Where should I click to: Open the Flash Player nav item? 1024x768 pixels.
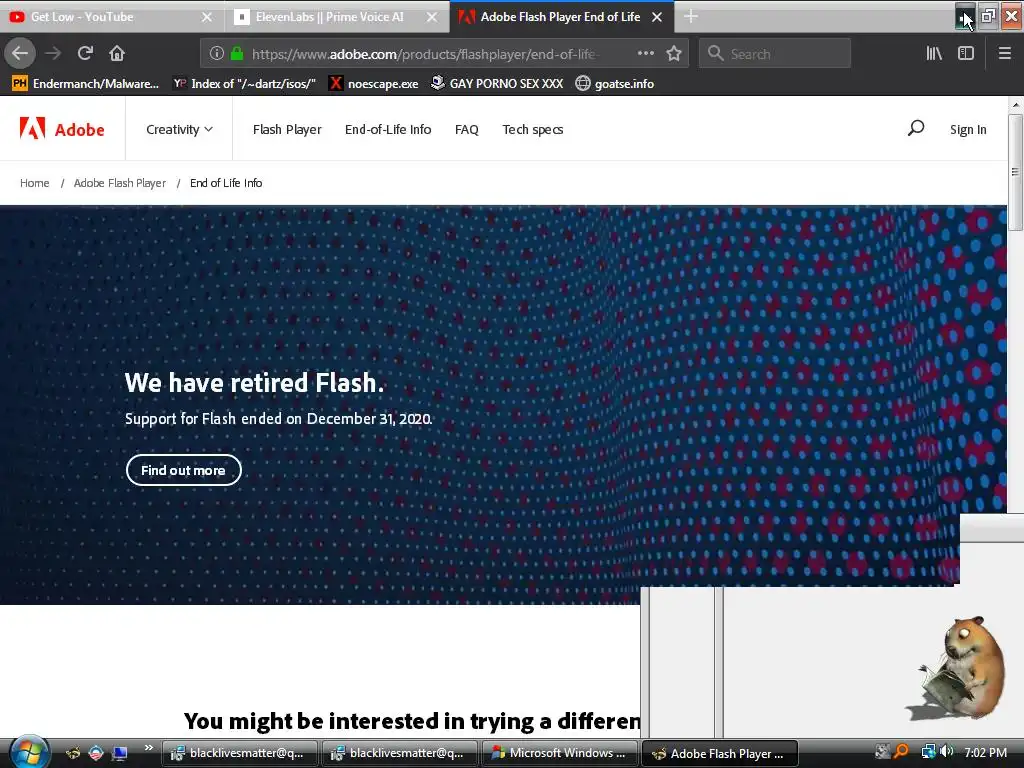click(287, 129)
